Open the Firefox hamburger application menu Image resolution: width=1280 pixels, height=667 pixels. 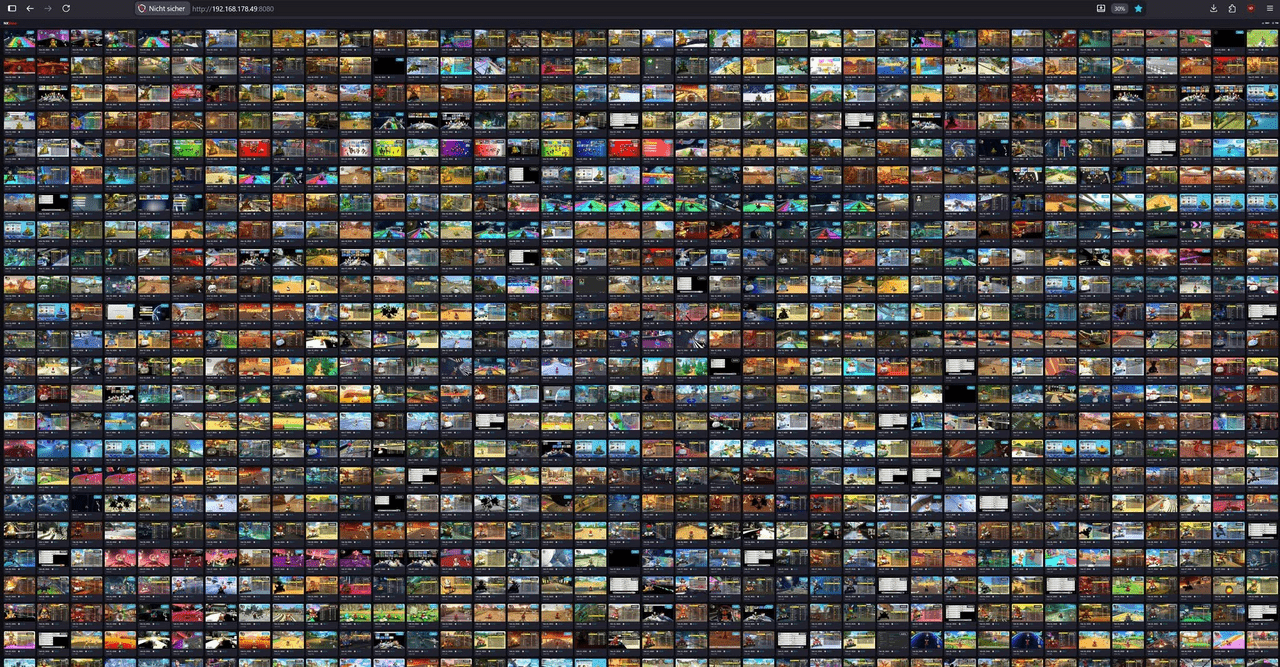(x=1269, y=8)
